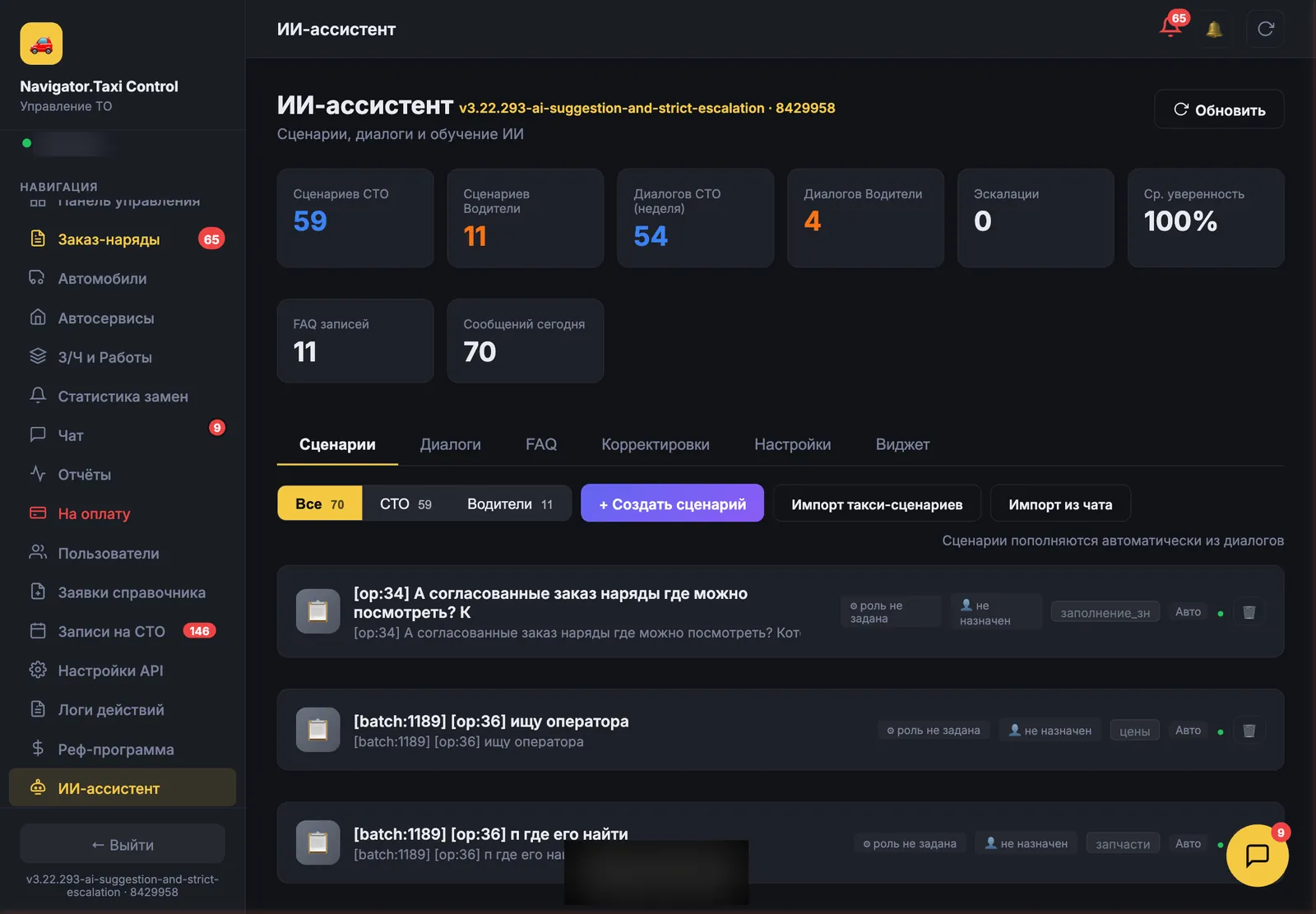
Task: Click clipboard icon of 'п где его найти' scenario
Action: [317, 842]
